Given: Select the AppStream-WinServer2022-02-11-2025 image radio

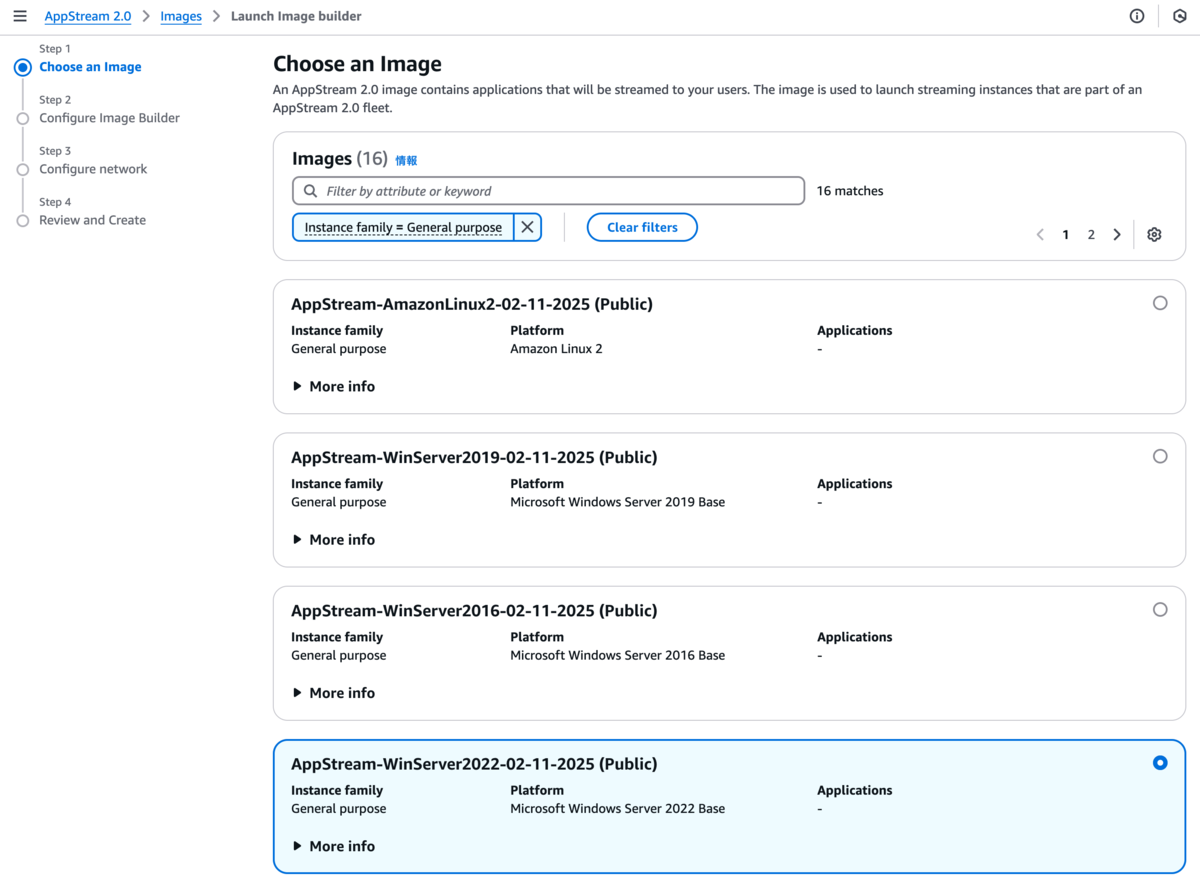Looking at the screenshot, I should pos(1160,762).
